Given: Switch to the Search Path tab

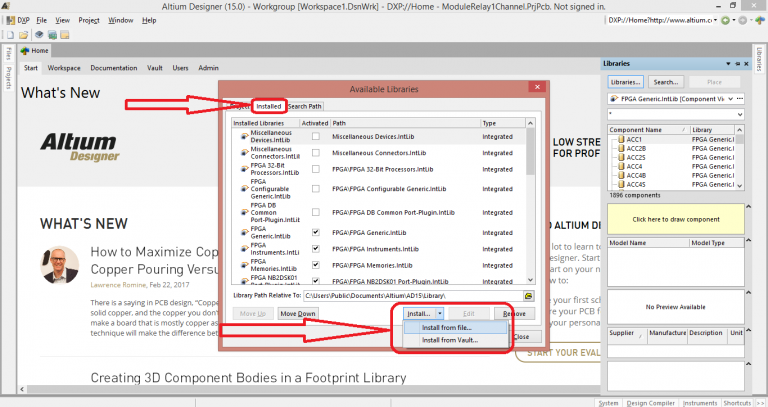Looking at the screenshot, I should click(305, 106).
